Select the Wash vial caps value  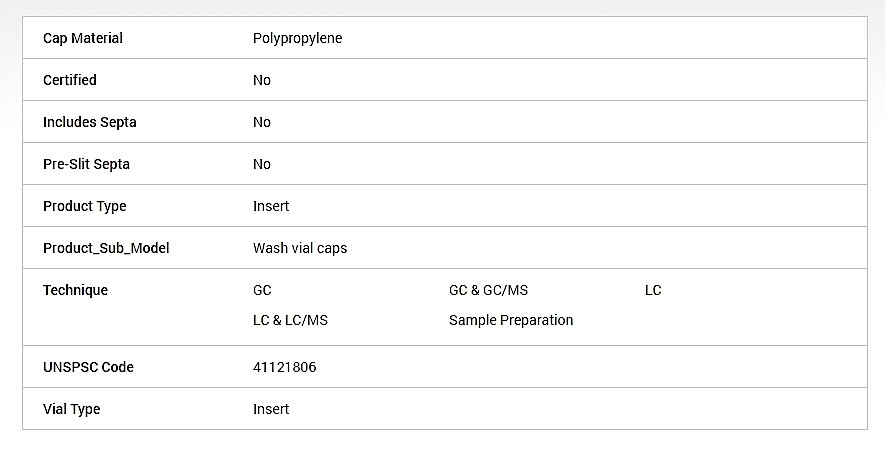click(x=300, y=248)
